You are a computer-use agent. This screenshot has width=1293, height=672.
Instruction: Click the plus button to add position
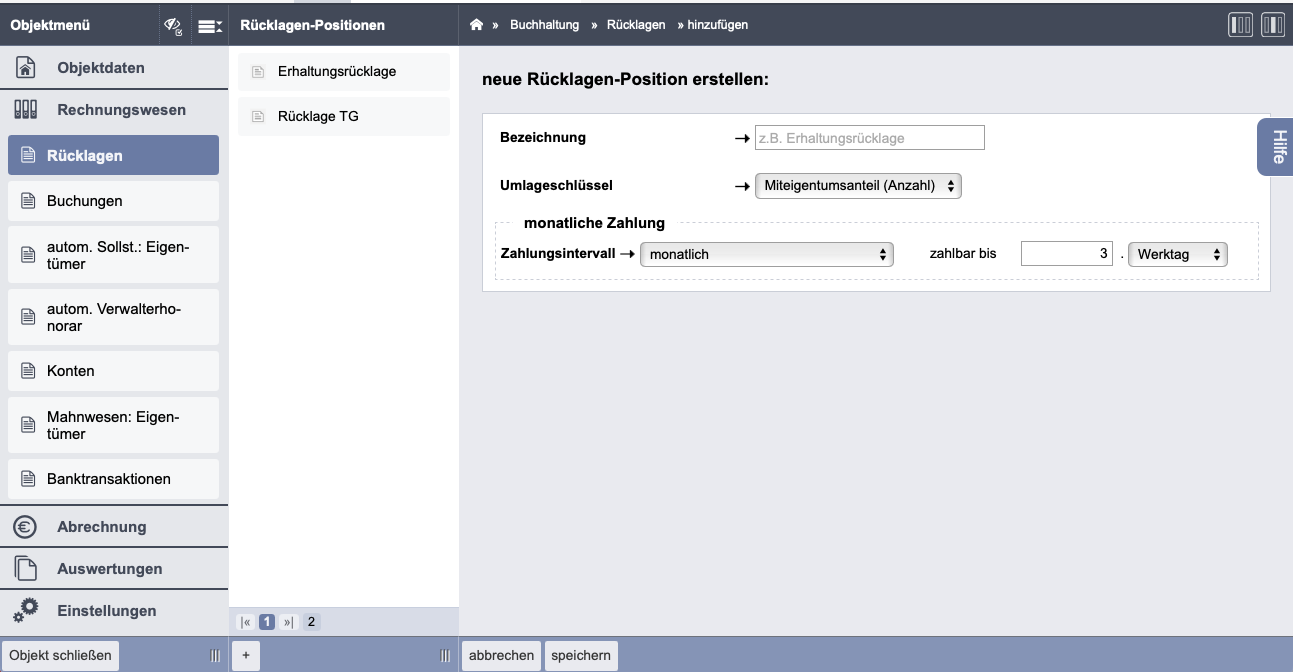(x=246, y=655)
